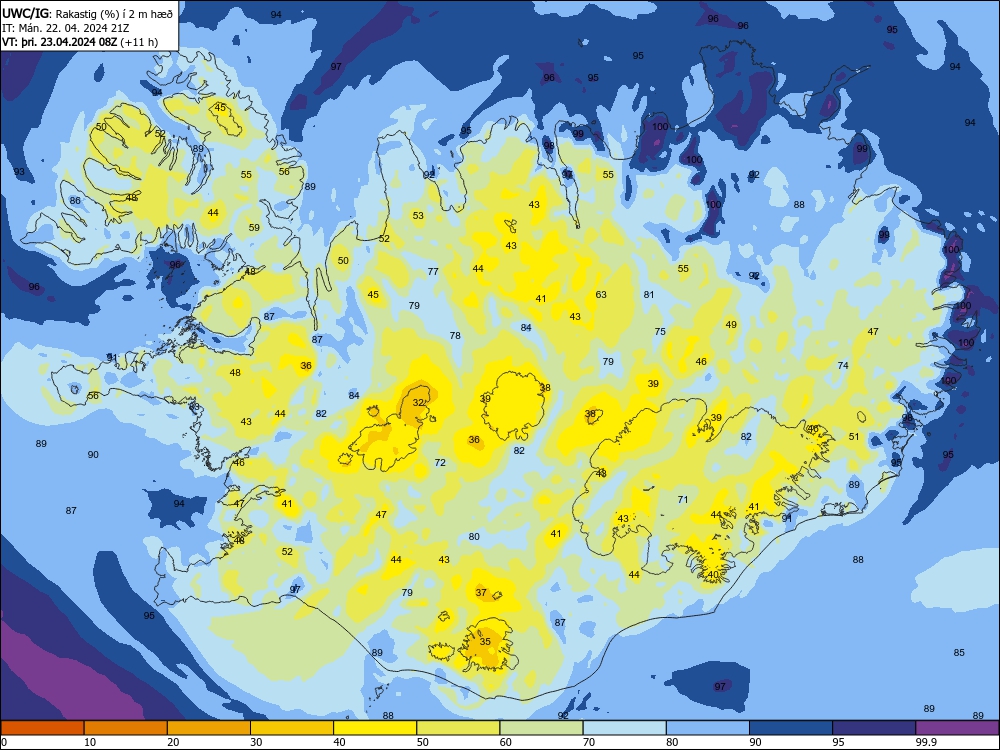The height and width of the screenshot is (750, 1000).
Task: Click the 'IT: Mán. 22. 04. 2024 21Z' line
Action: [x=66, y=27]
